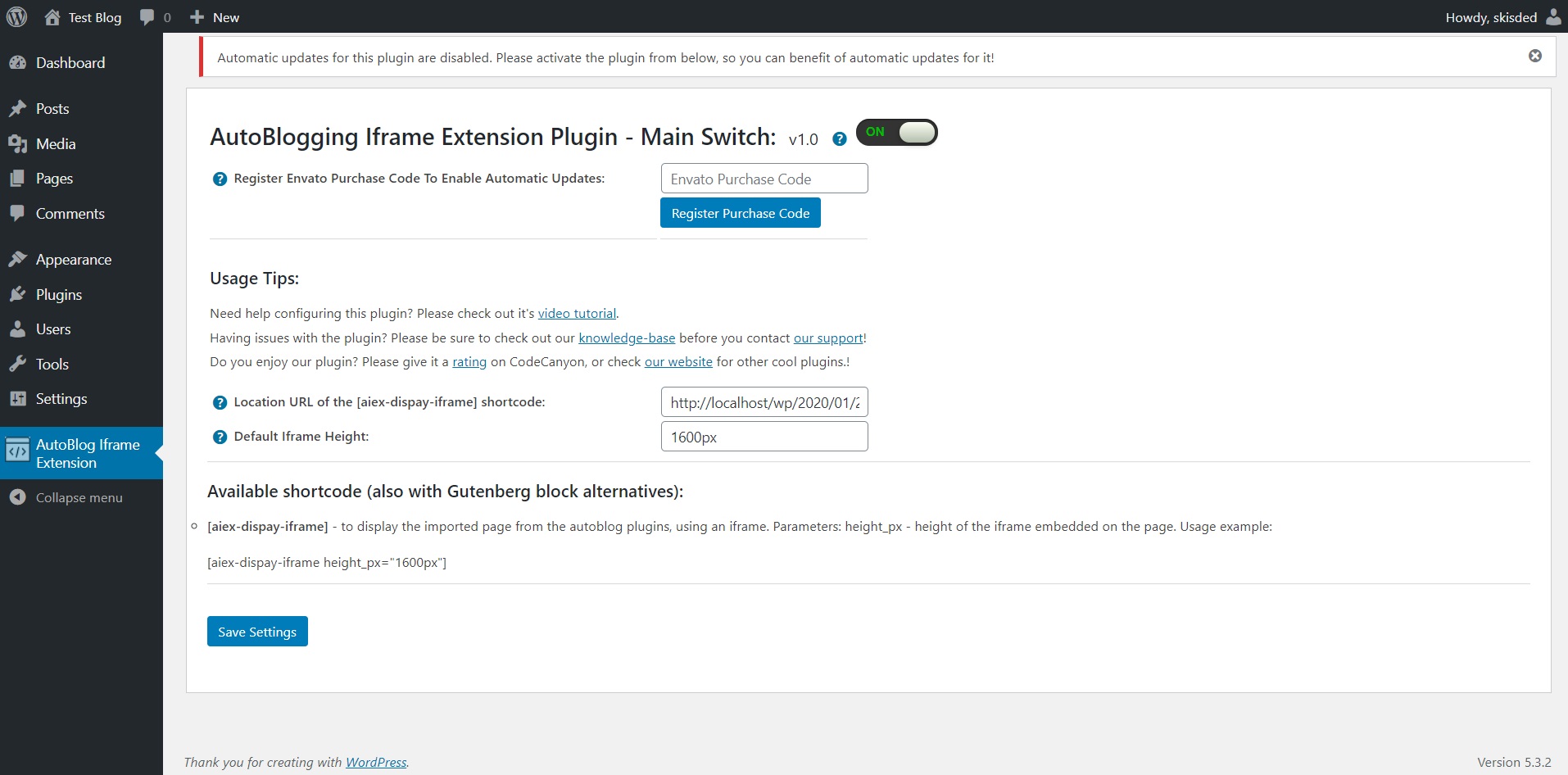Click the Tools wrench icon
The image size is (1568, 775).
[x=17, y=364]
